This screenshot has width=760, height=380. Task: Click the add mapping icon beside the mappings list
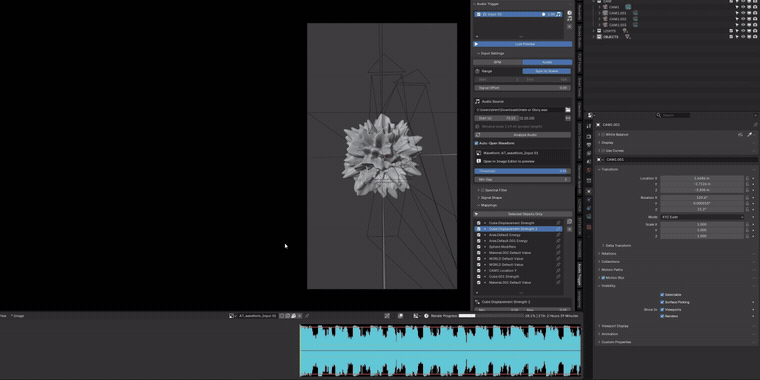570,222
